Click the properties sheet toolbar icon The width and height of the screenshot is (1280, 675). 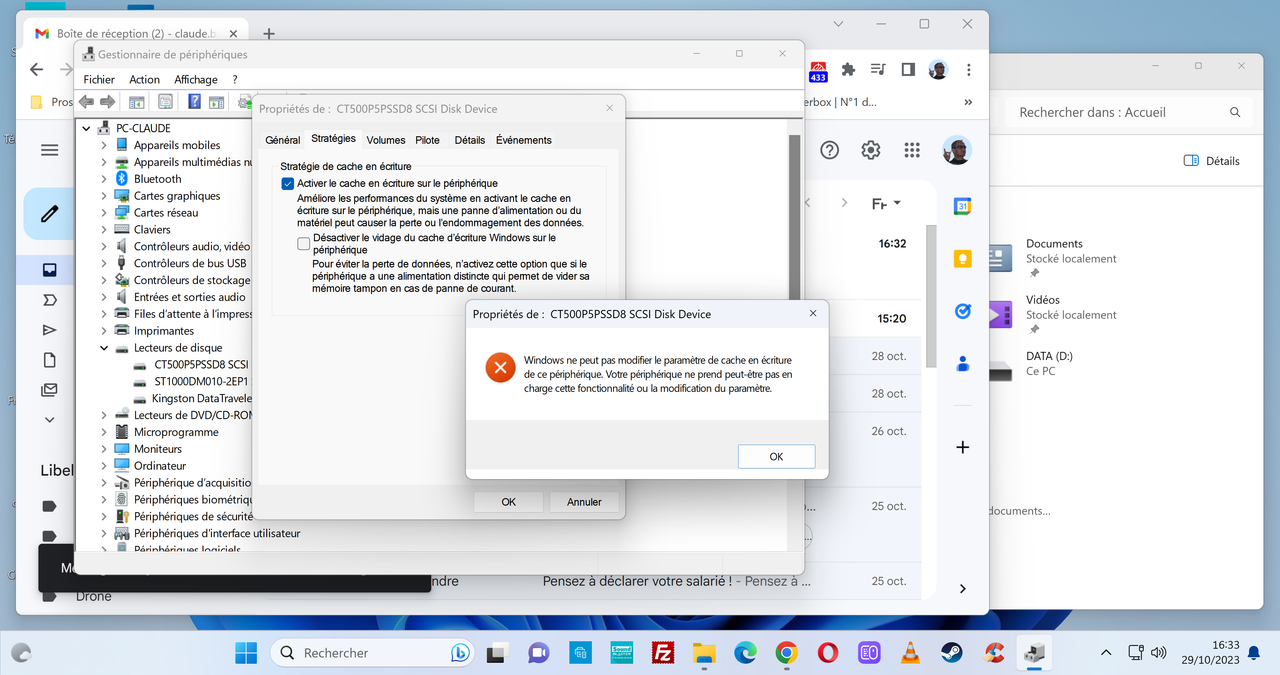(x=165, y=101)
